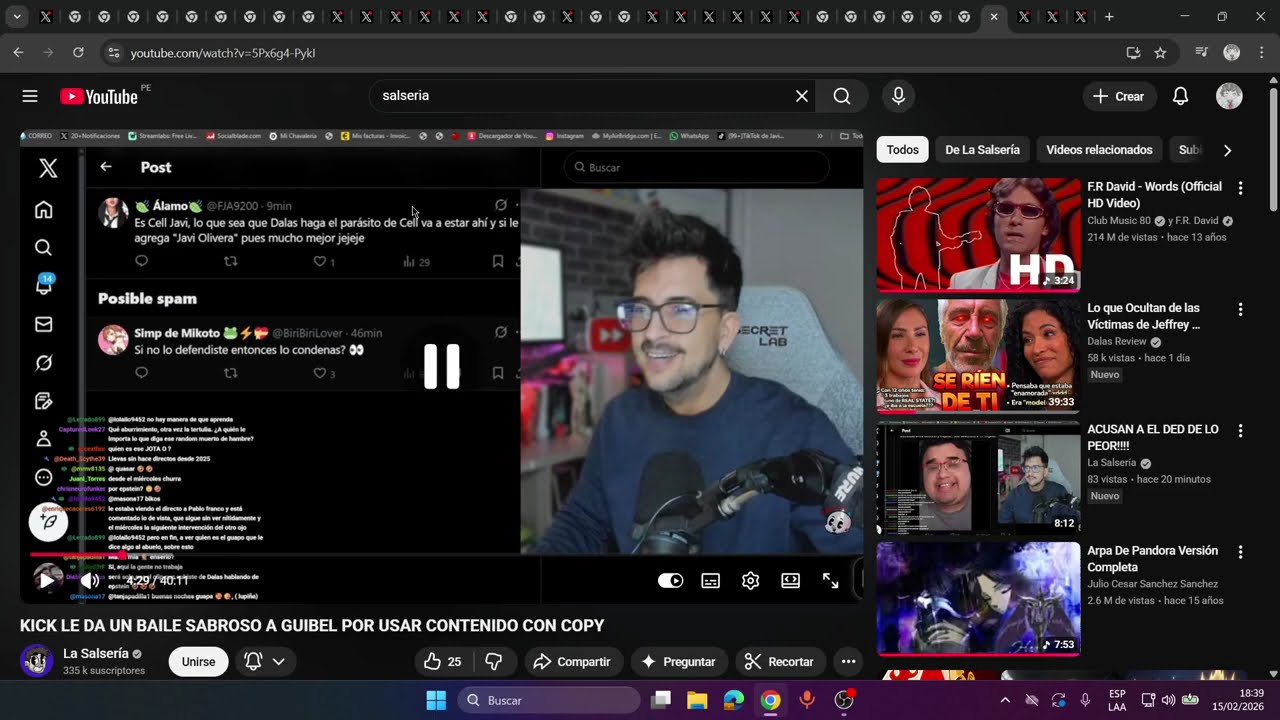Image resolution: width=1280 pixels, height=720 pixels.
Task: Start voice search with the microphone
Action: [x=898, y=96]
